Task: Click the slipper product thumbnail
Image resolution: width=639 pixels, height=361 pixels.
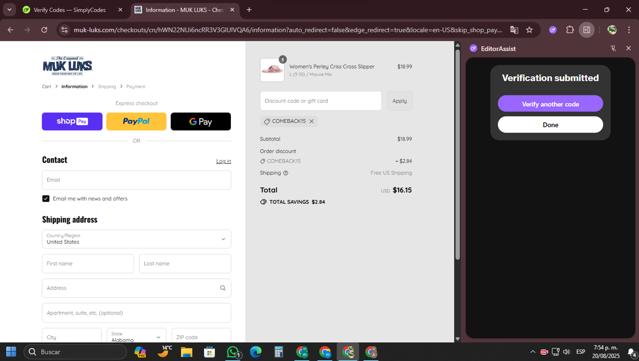Action: click(272, 70)
